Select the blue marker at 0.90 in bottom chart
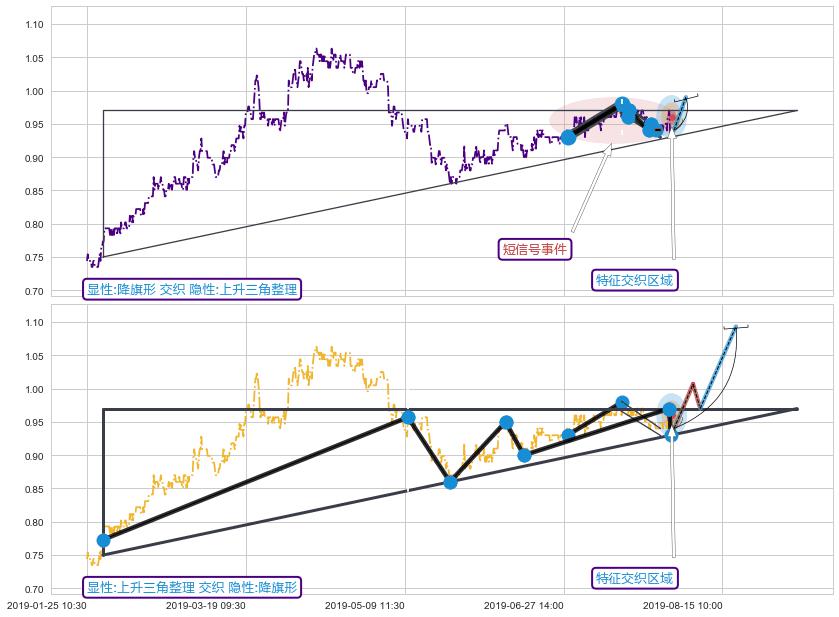Viewport: 839px width, 617px height. (524, 455)
